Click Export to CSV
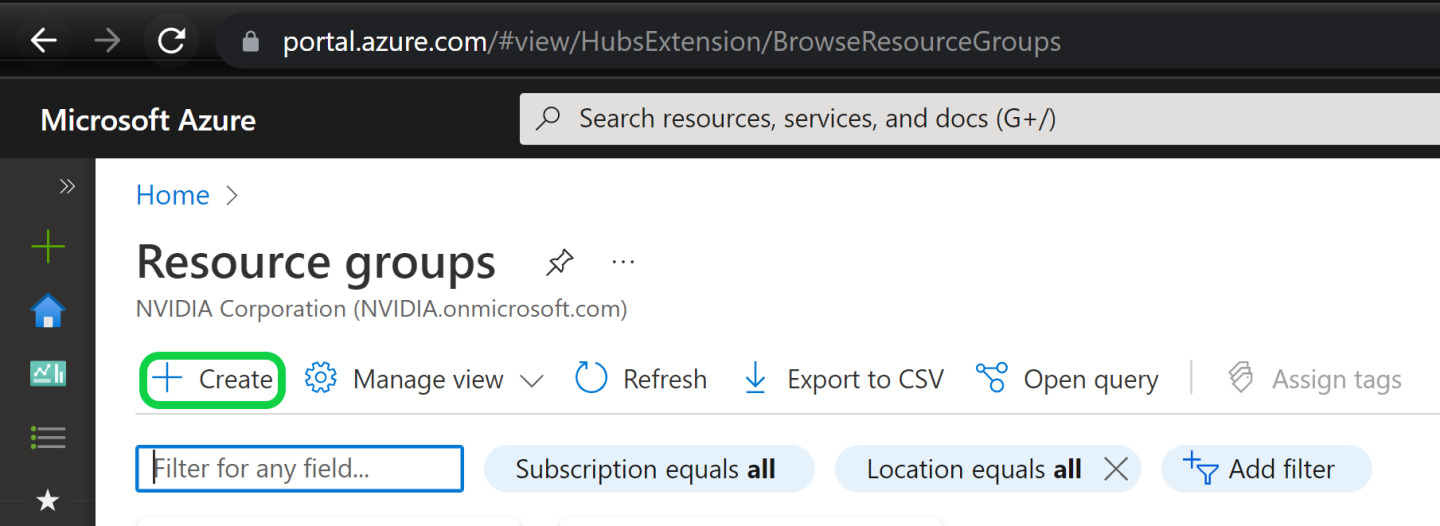Viewport: 1440px width, 526px height. coord(844,380)
